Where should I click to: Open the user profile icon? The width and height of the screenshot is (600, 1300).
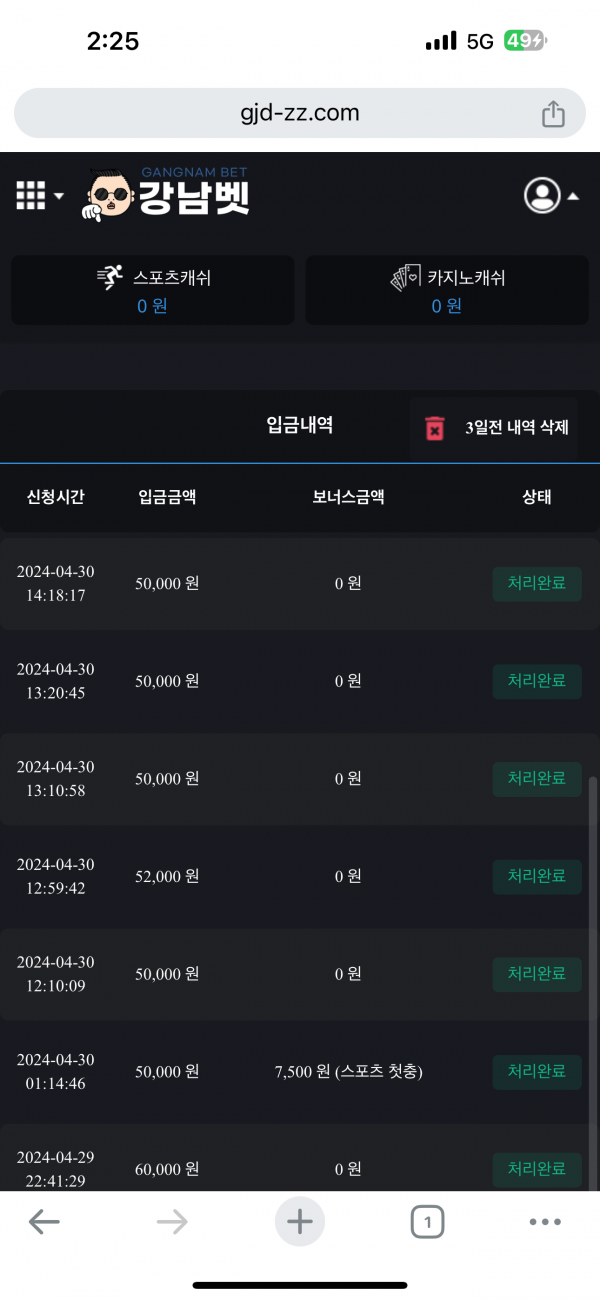[x=542, y=195]
